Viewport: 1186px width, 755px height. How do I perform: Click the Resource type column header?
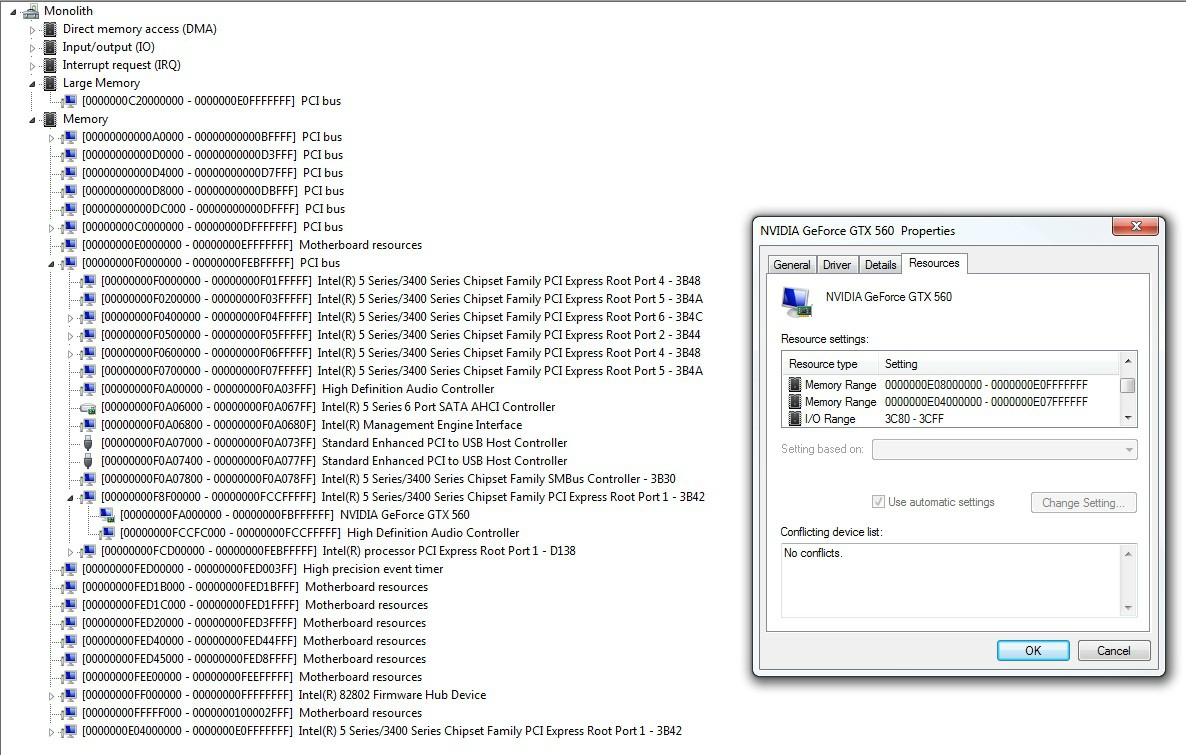click(830, 364)
